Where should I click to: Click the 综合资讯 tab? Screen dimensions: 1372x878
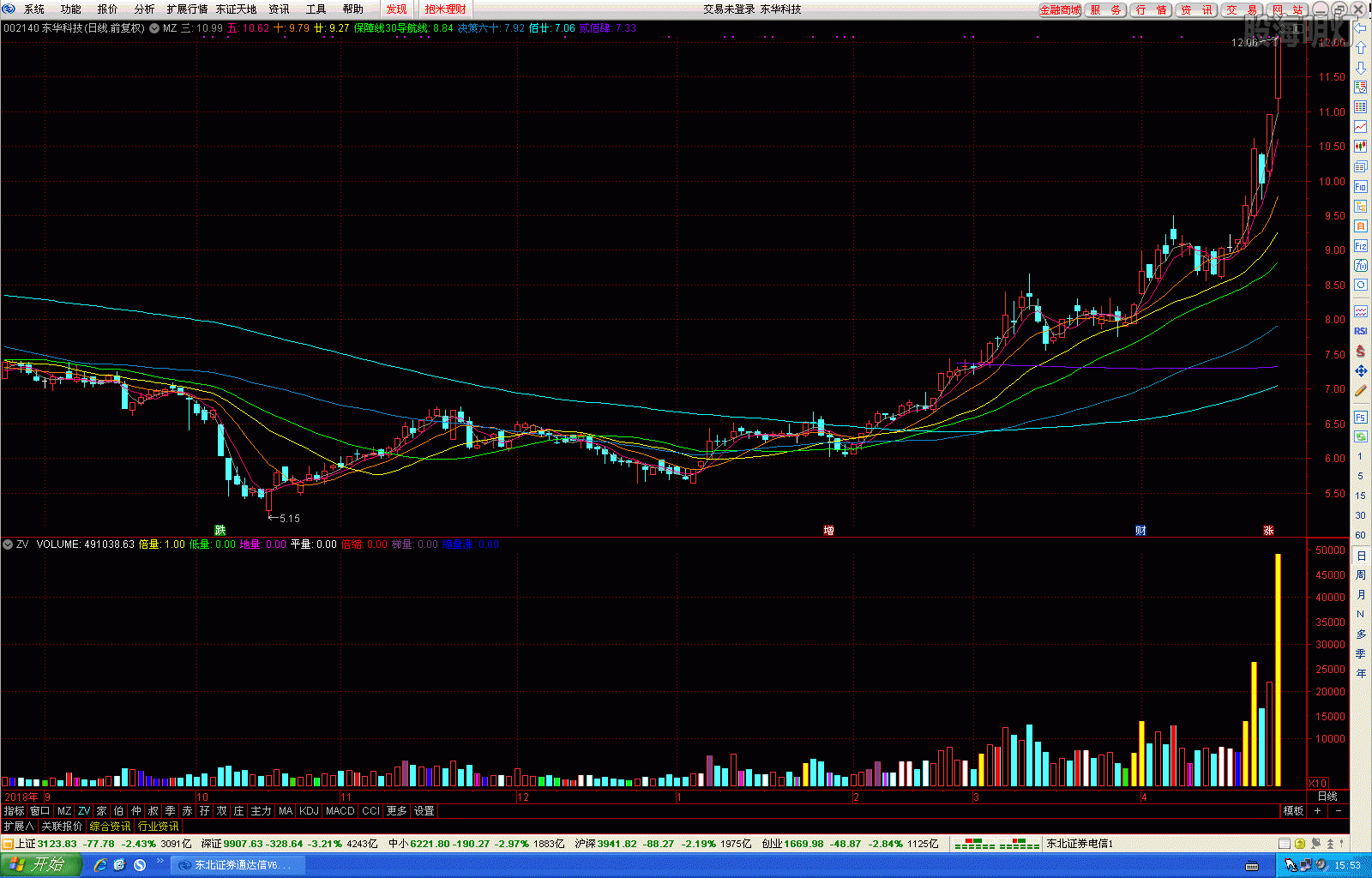tap(110, 827)
